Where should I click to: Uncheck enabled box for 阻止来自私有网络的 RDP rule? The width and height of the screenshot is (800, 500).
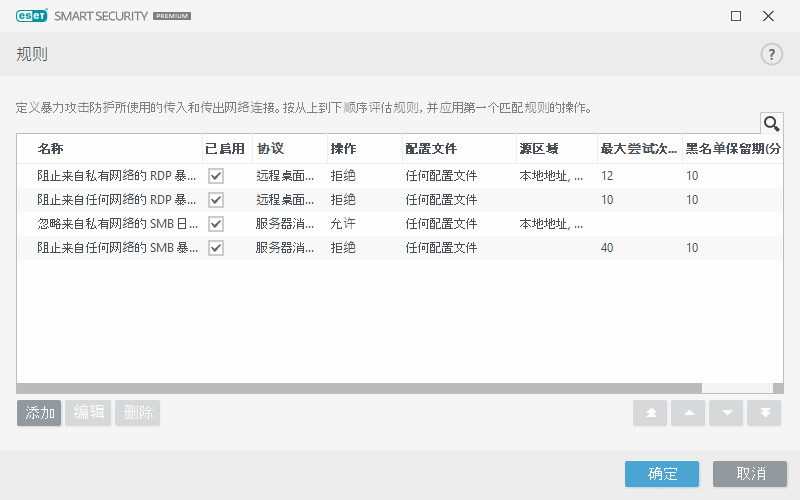point(216,176)
